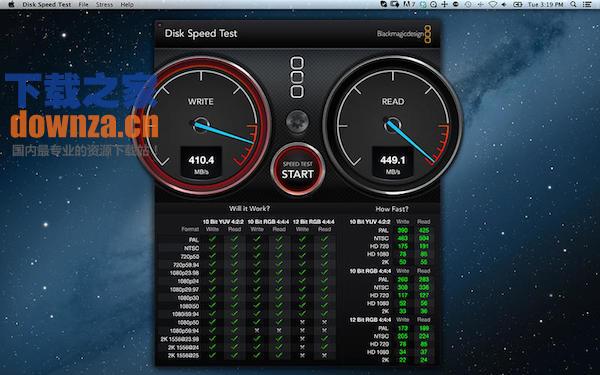Click PAL checkmark under 10 Bit YUV Write
600x375 pixels.
click(212, 240)
